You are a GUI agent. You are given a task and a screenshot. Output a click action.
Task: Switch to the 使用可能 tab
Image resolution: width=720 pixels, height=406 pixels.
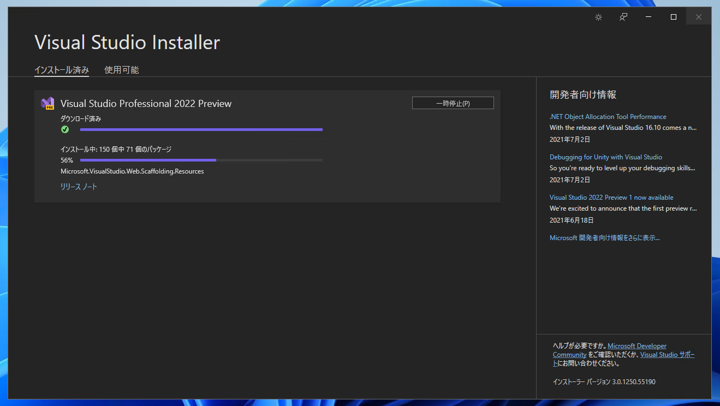(121, 70)
